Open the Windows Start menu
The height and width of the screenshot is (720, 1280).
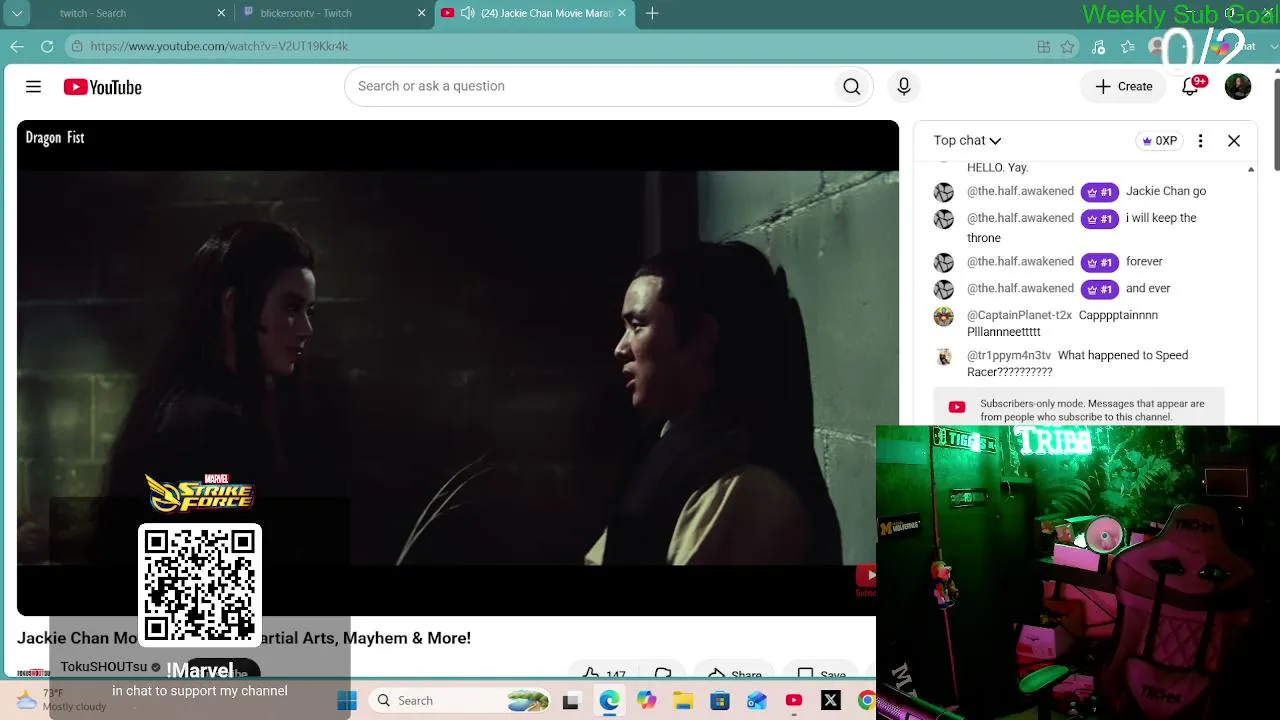point(347,701)
